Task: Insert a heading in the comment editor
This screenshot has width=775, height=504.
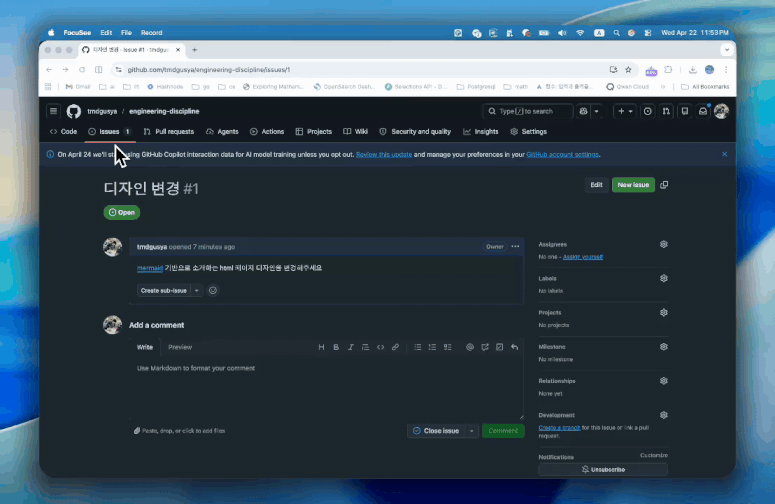Action: [x=321, y=347]
